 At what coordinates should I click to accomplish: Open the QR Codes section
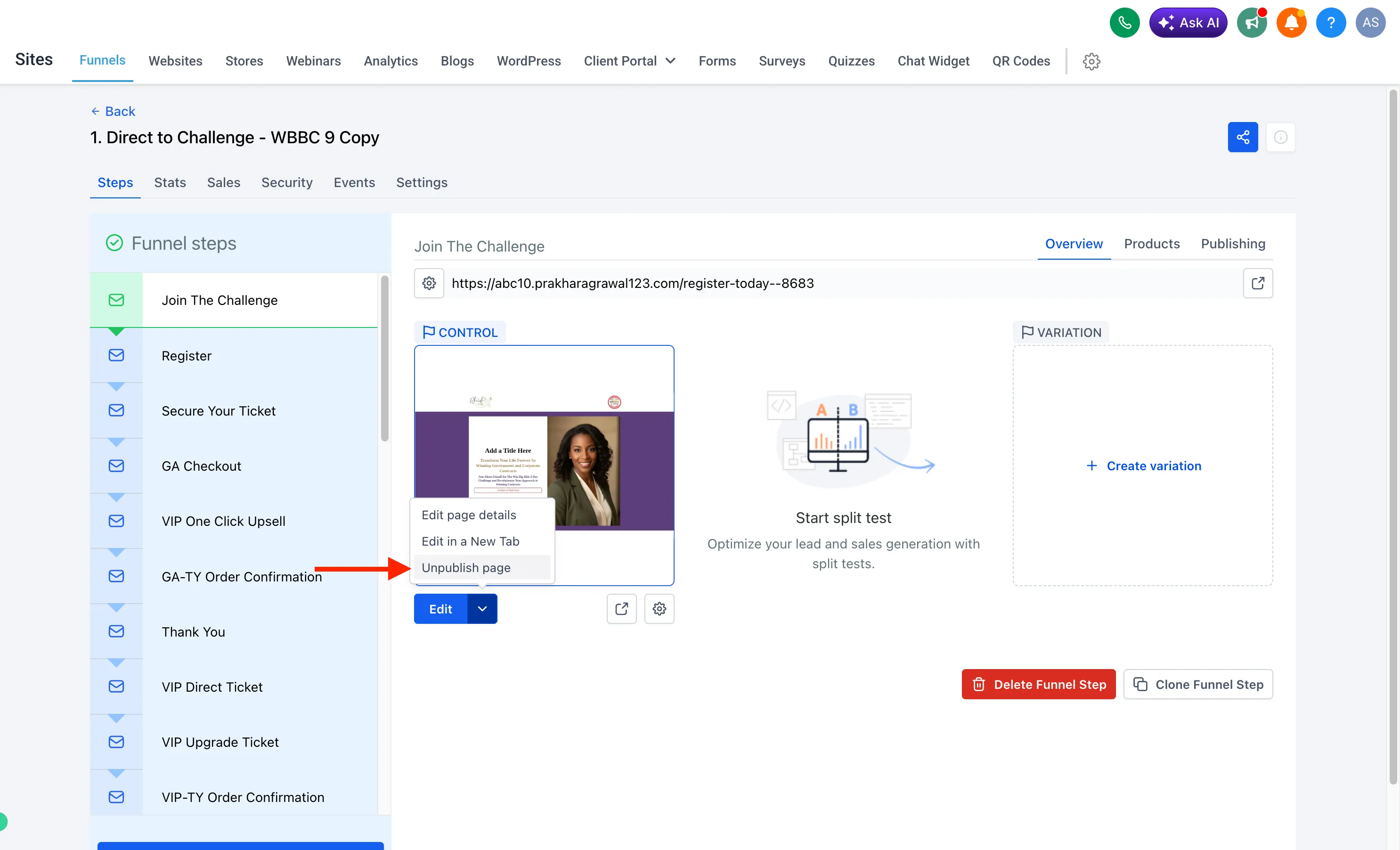(x=1021, y=61)
